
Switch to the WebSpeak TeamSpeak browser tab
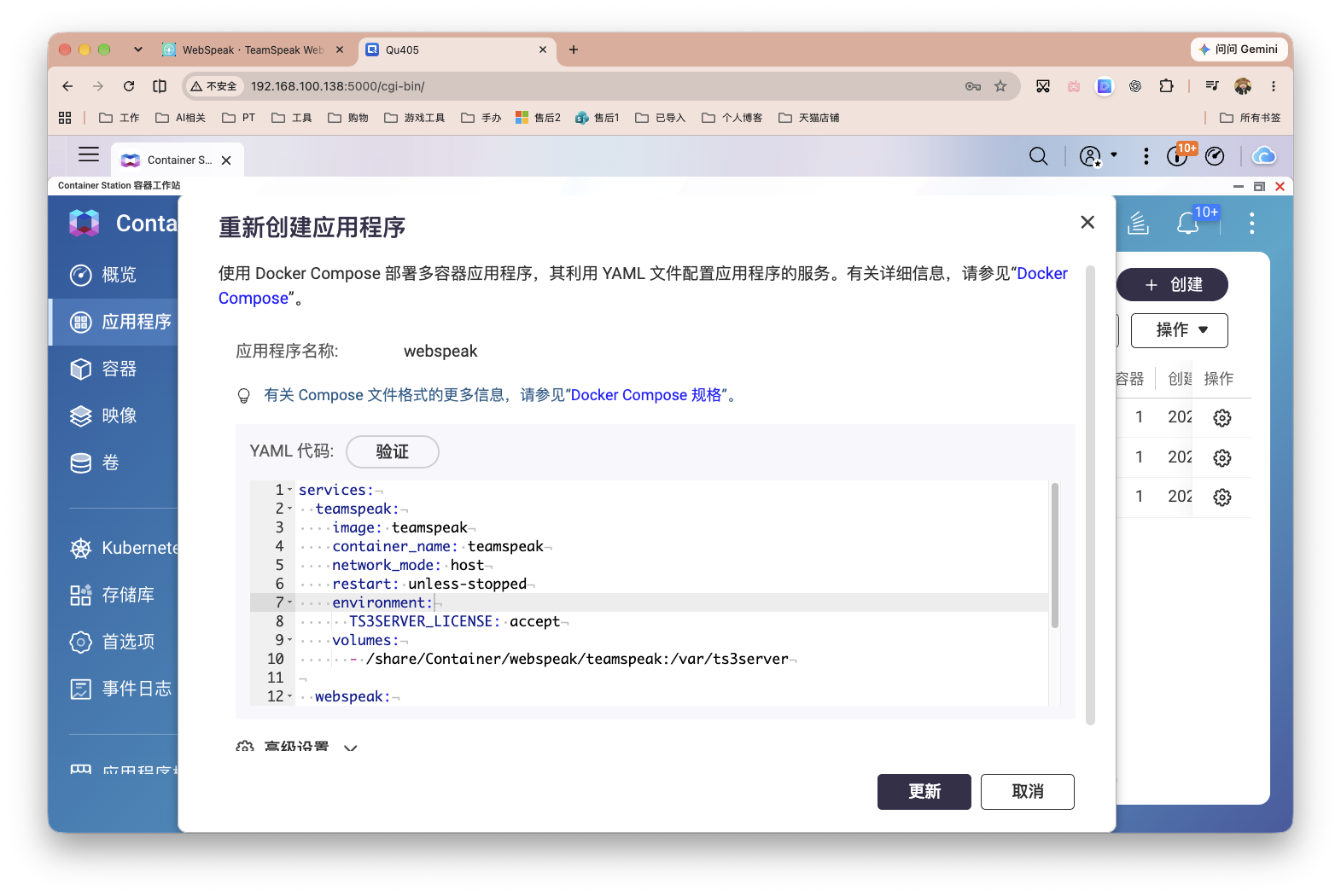253,50
